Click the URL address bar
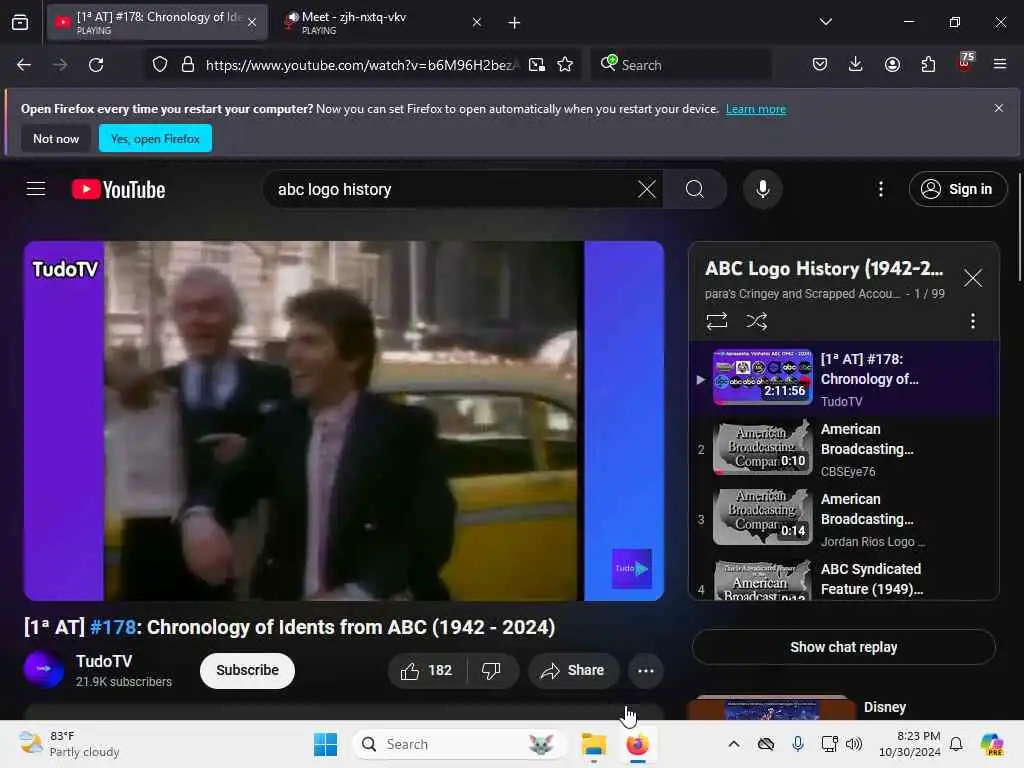The image size is (1024, 768). (x=361, y=65)
